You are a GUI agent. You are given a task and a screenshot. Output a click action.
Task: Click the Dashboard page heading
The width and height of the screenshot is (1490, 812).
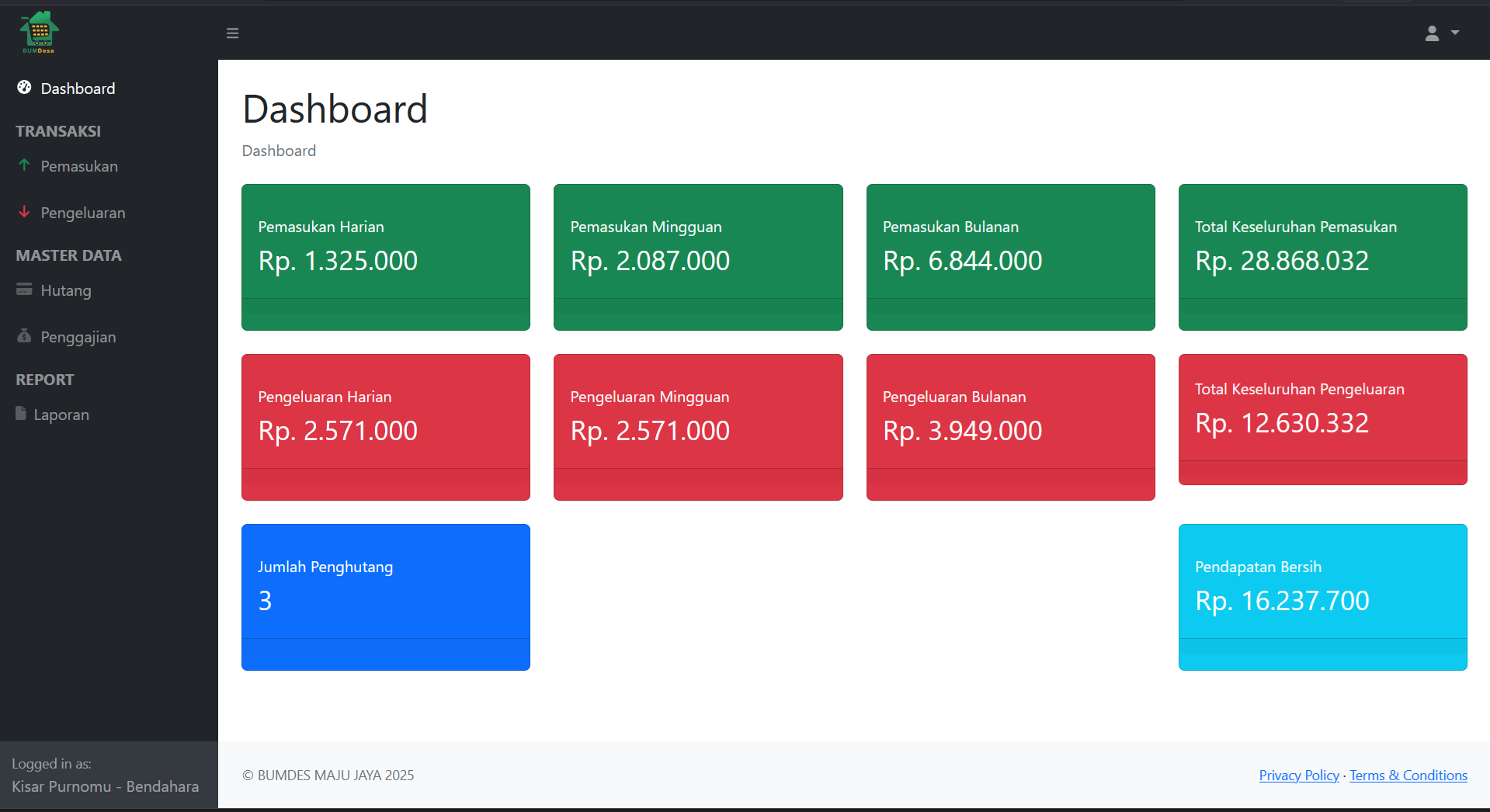pos(335,109)
